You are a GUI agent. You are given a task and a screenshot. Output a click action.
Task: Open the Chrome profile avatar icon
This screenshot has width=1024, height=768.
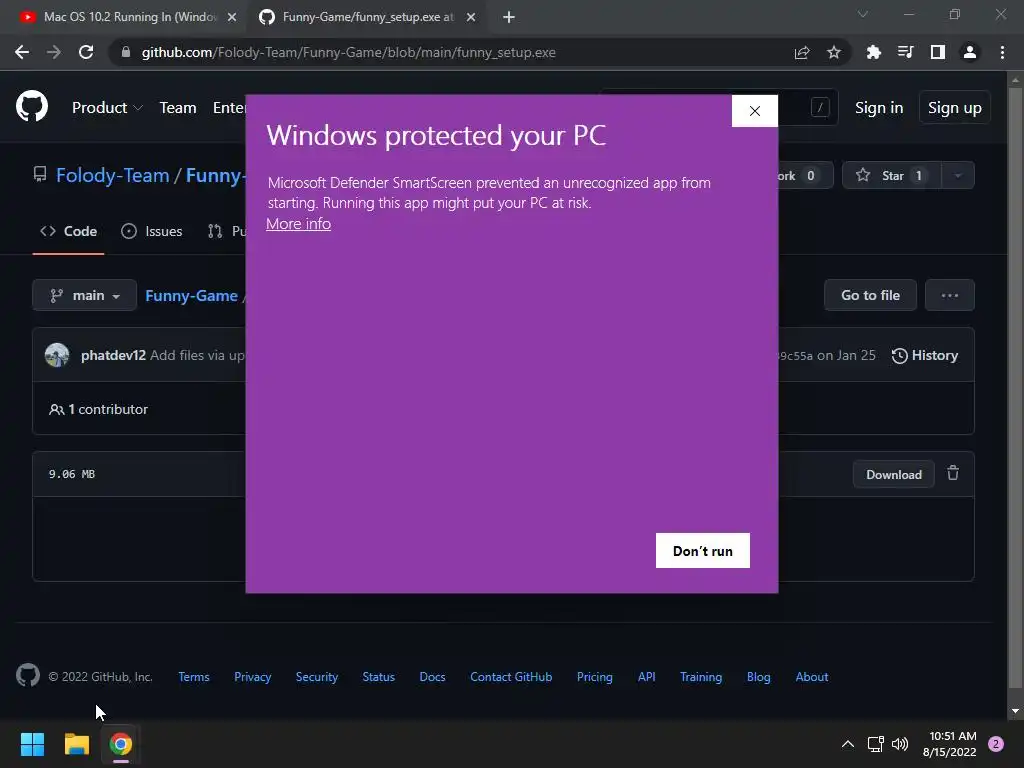[x=969, y=52]
